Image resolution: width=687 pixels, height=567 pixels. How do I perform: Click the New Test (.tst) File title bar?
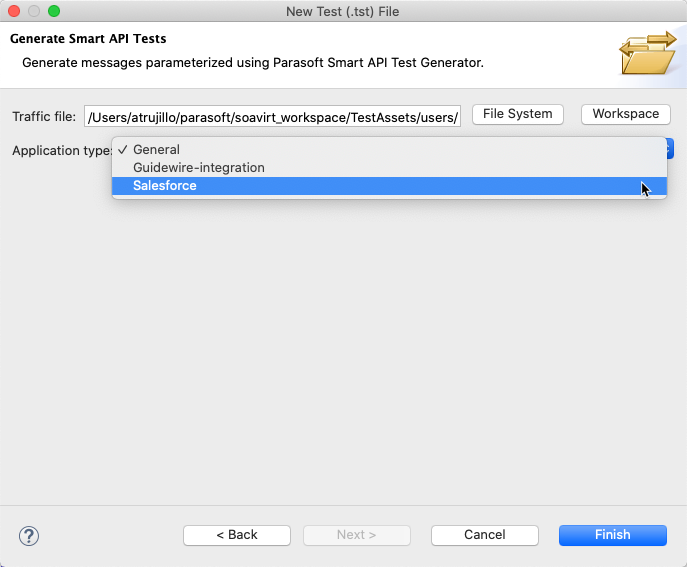coord(343,11)
